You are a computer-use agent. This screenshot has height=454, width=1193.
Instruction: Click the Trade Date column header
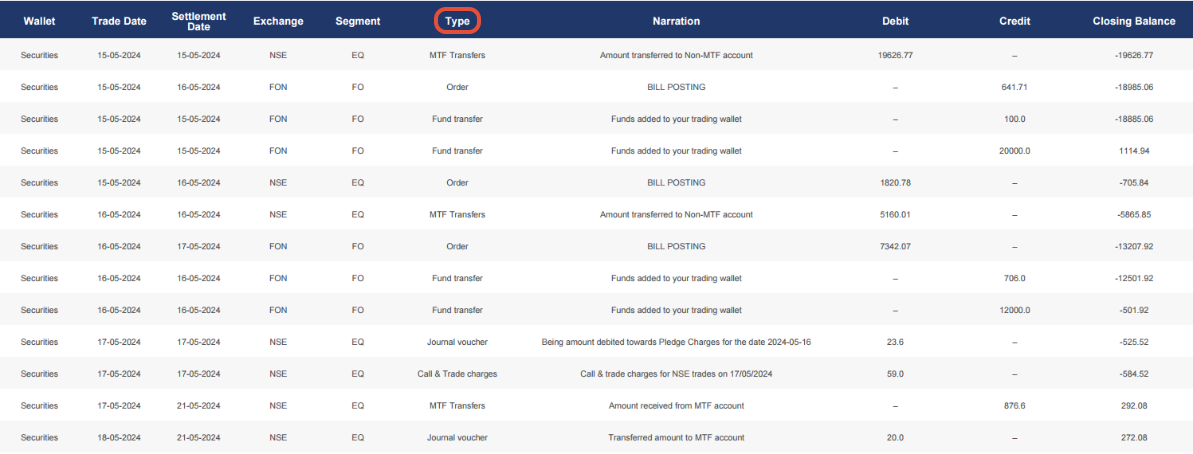tap(119, 21)
